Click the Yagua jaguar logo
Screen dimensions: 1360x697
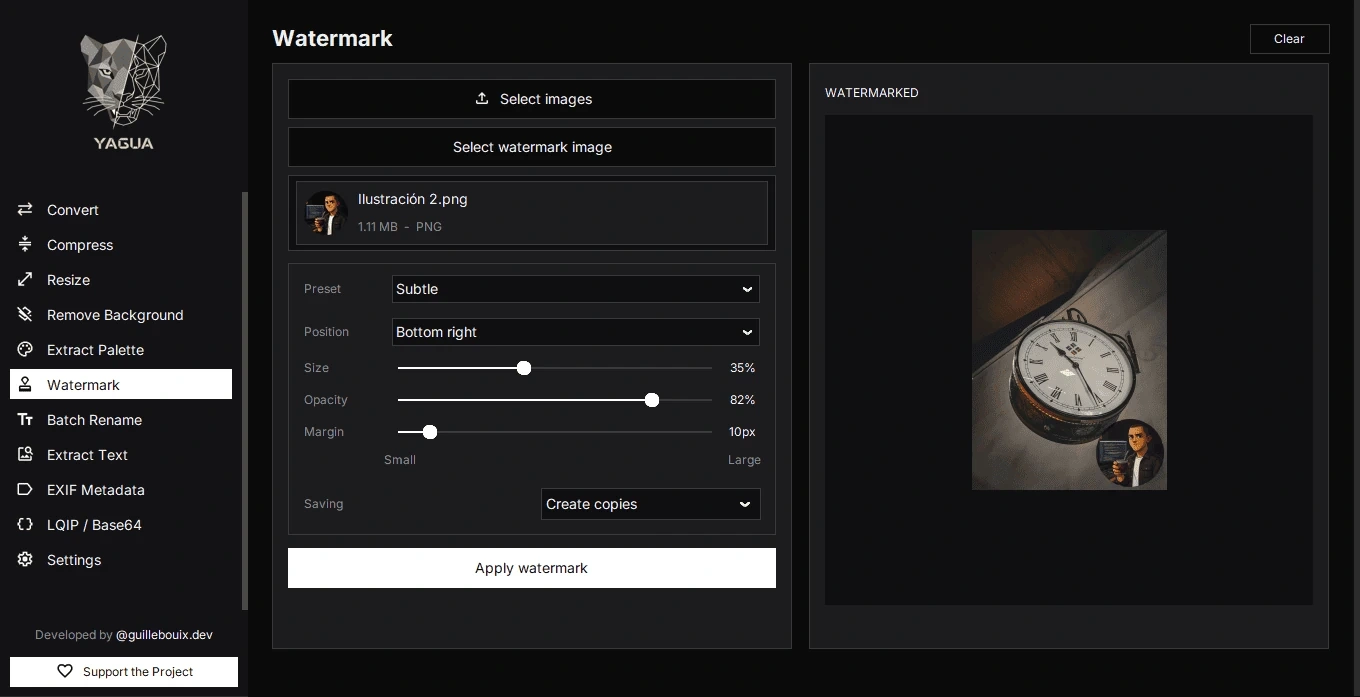(123, 92)
